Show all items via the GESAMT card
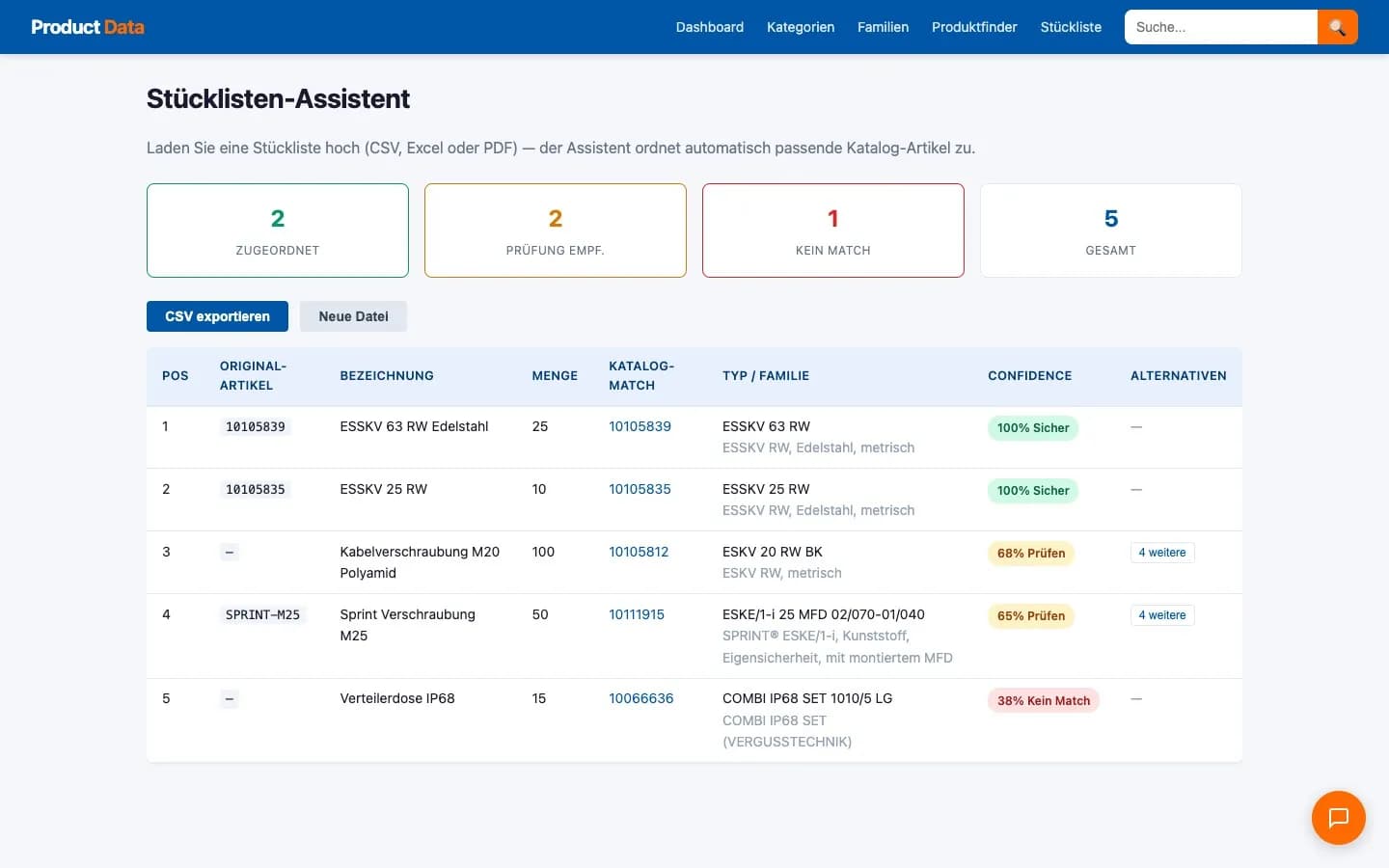This screenshot has height=868, width=1389. [1110, 231]
